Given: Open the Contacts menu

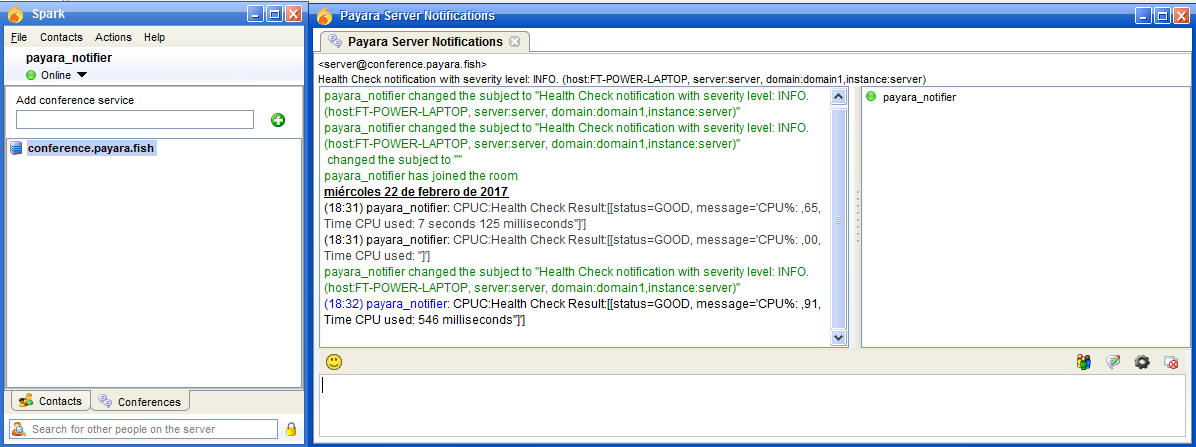Looking at the screenshot, I should 61,37.
